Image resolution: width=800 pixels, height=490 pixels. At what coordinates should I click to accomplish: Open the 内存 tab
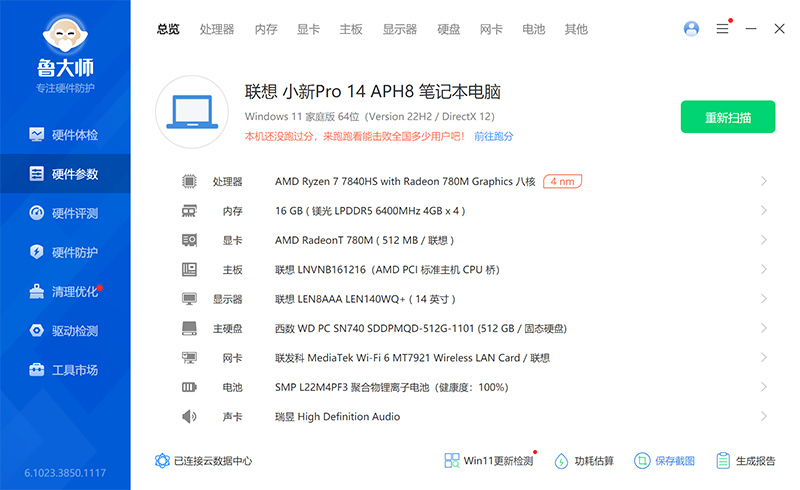266,29
